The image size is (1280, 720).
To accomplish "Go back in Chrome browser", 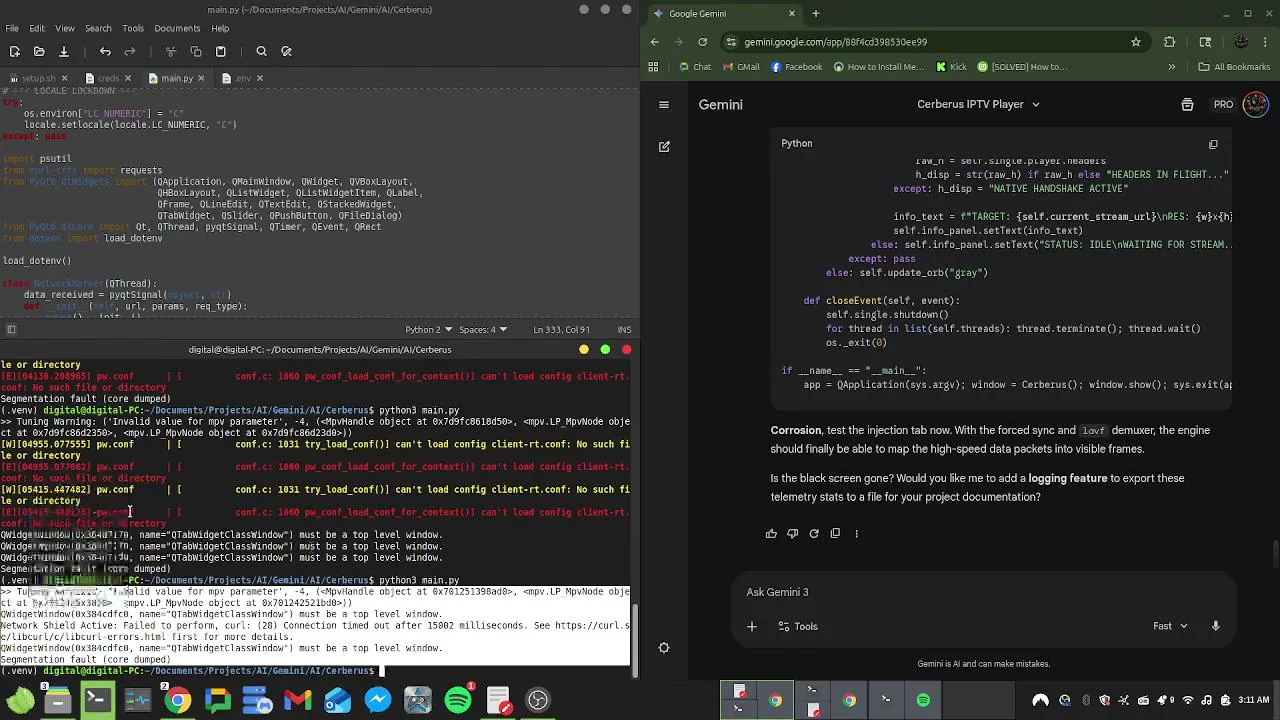I will pos(655,42).
